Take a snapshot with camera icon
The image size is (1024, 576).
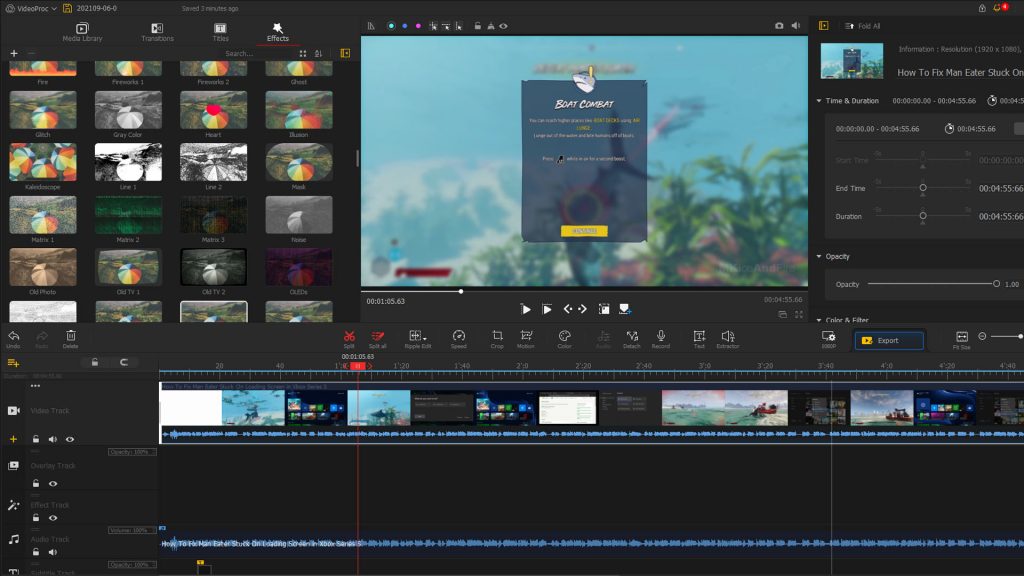coord(779,26)
